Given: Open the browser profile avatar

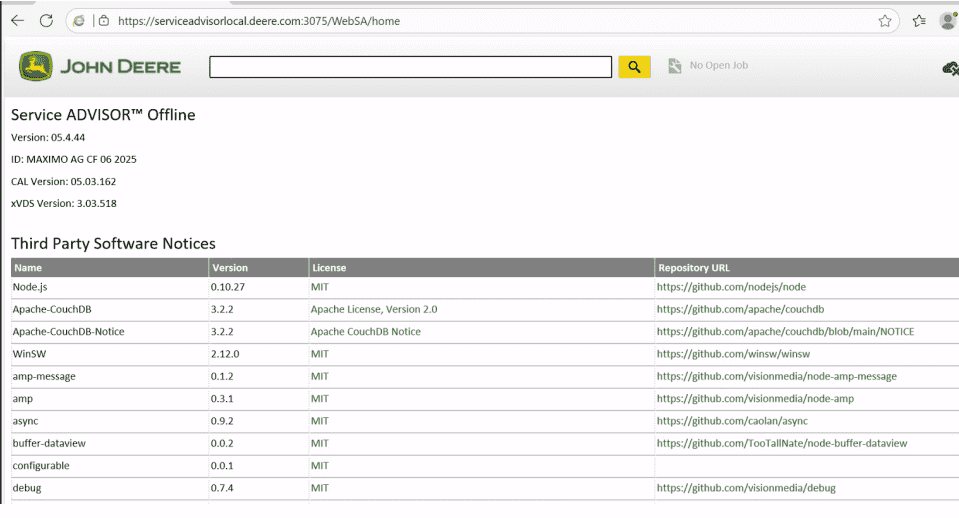Looking at the screenshot, I should (x=947, y=20).
